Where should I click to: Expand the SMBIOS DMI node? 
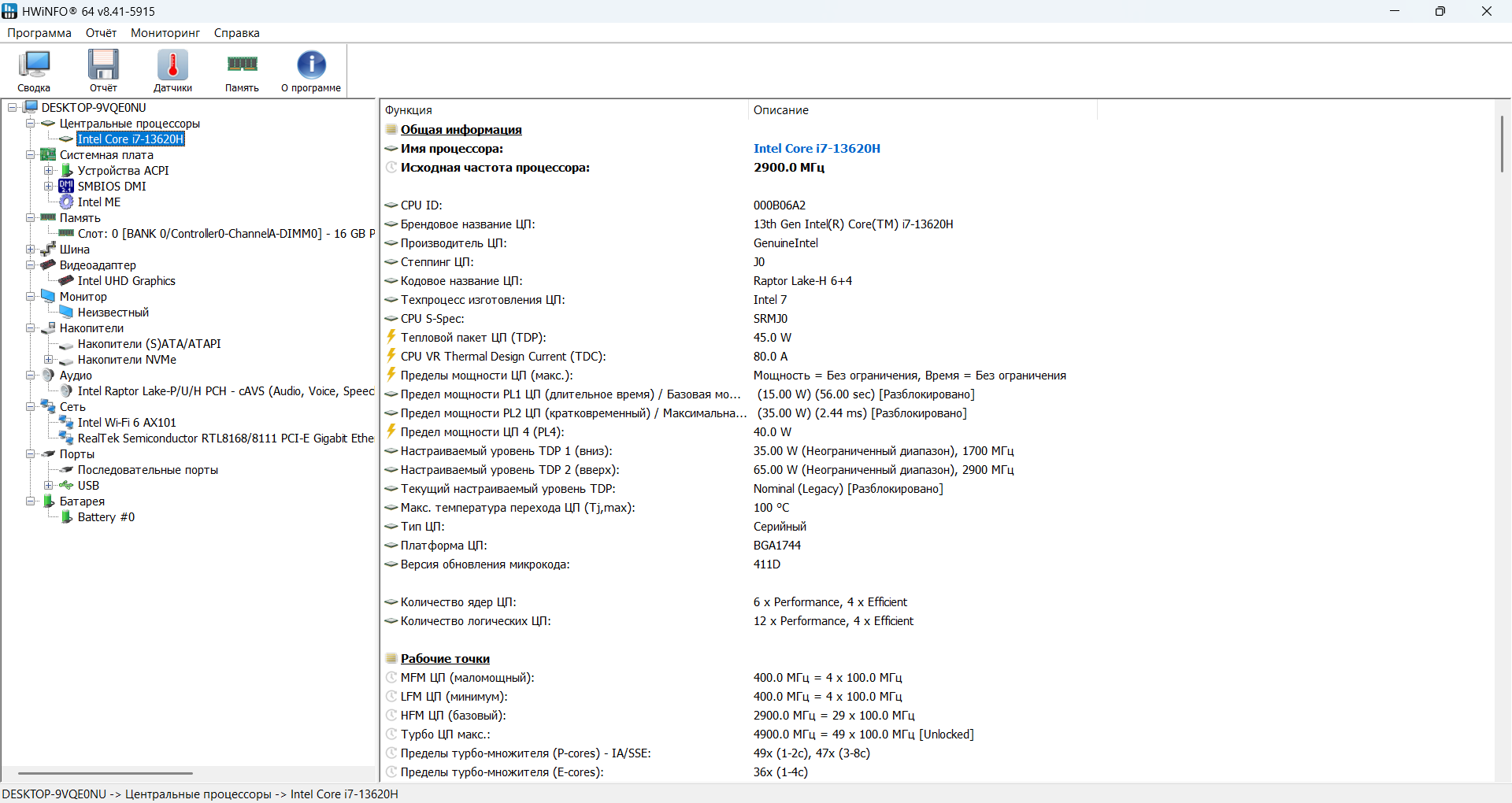[x=49, y=186]
